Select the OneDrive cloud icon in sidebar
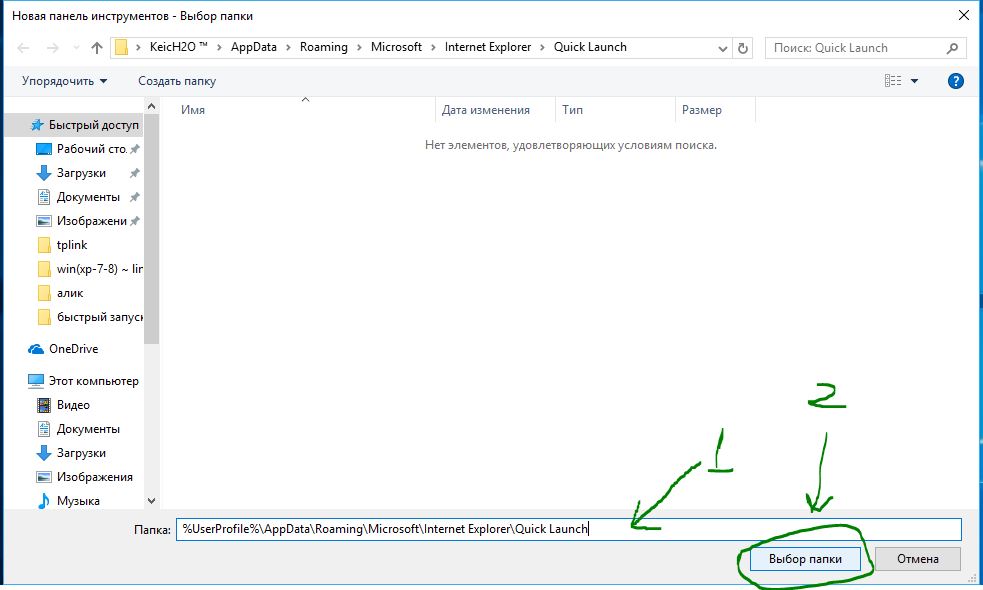This screenshot has height=590, width=983. [36, 349]
